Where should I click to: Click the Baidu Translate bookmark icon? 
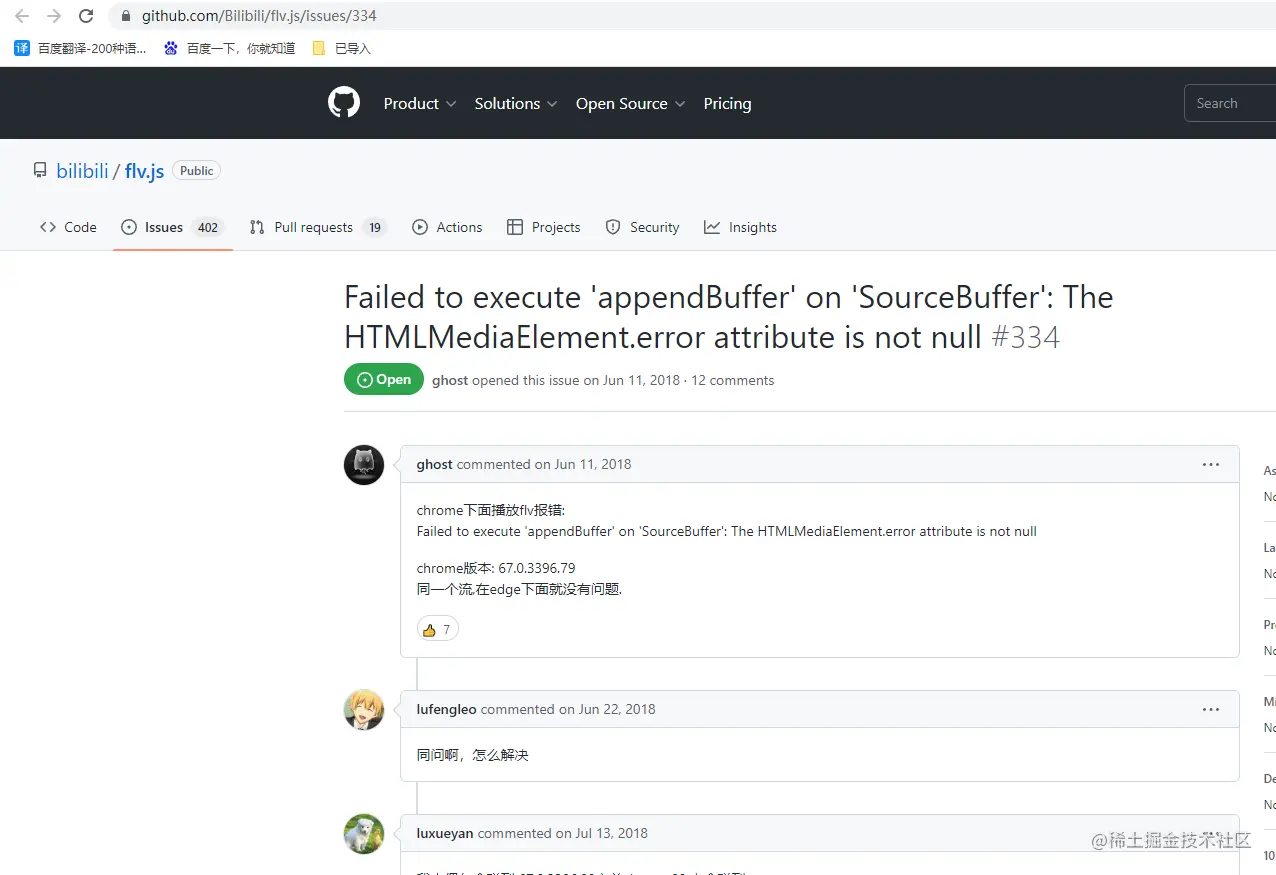(22, 48)
